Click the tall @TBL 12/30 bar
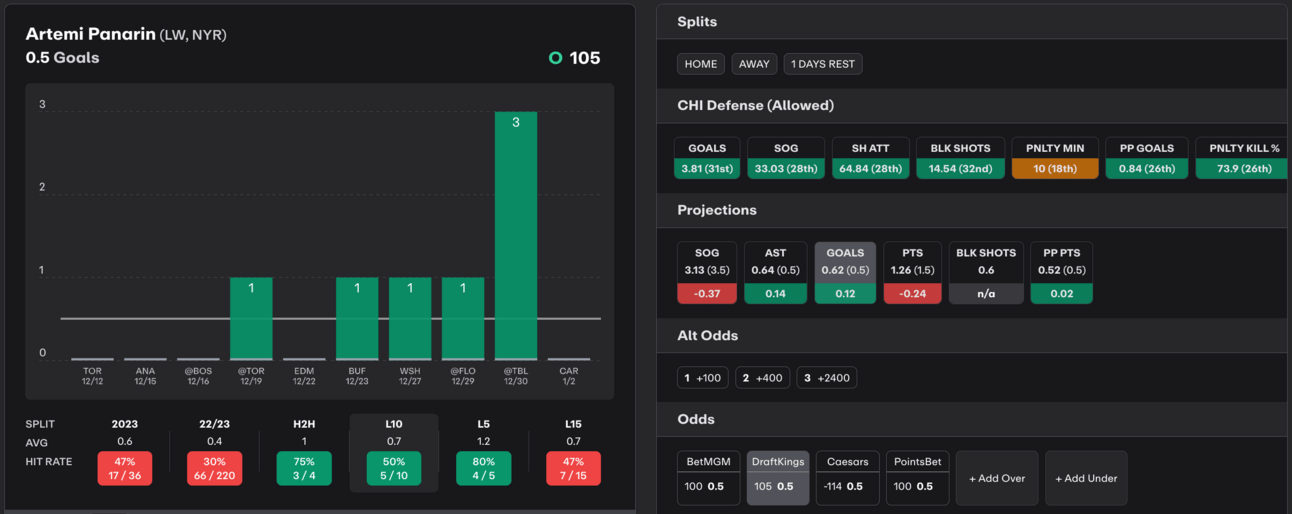 [516, 235]
